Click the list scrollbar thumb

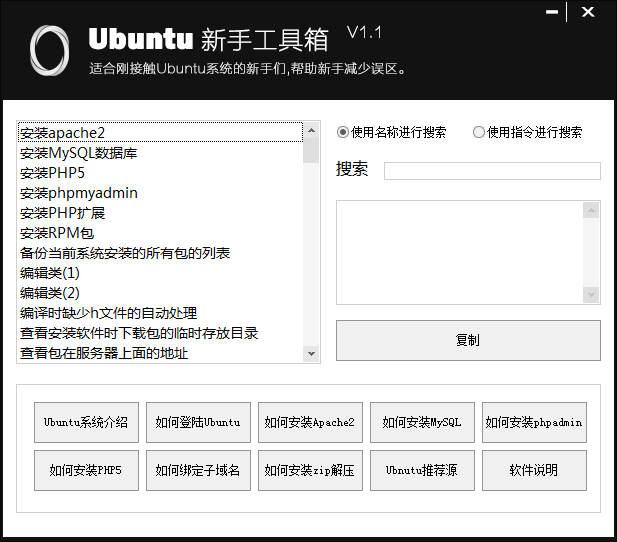point(311,150)
